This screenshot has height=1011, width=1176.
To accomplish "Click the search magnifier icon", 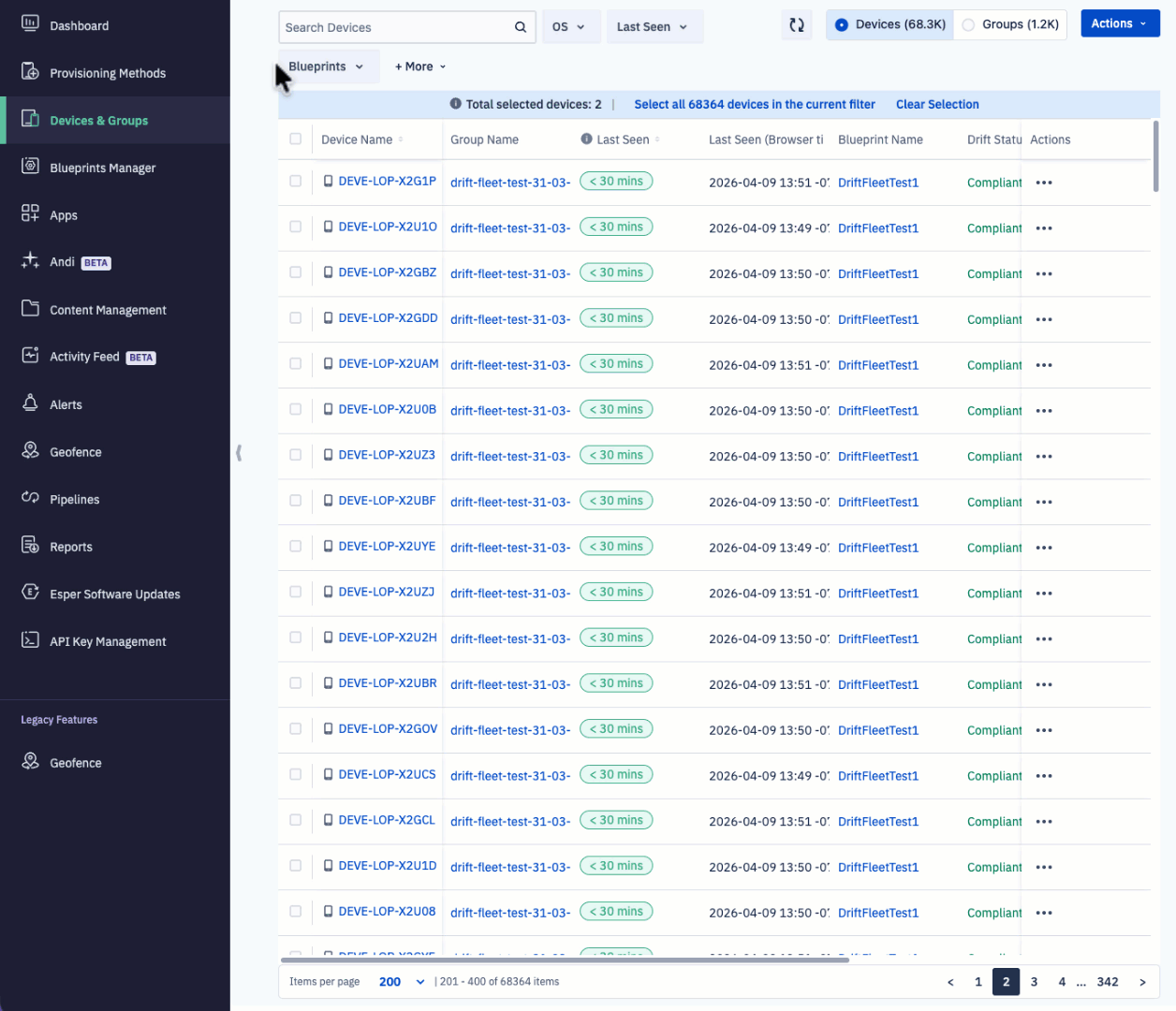I will [x=520, y=27].
